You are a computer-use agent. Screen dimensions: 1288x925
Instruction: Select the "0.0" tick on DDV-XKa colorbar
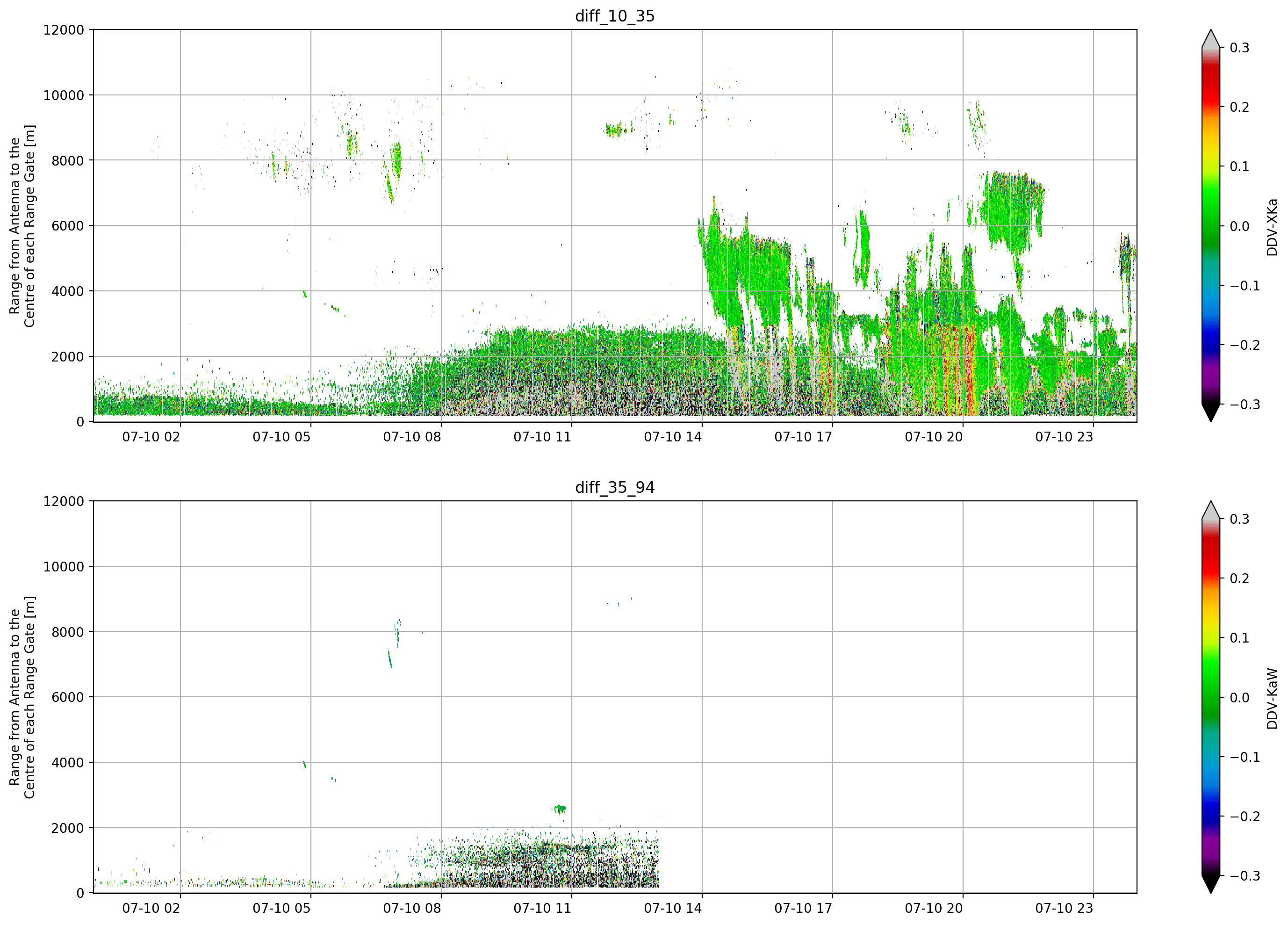coord(1240,226)
